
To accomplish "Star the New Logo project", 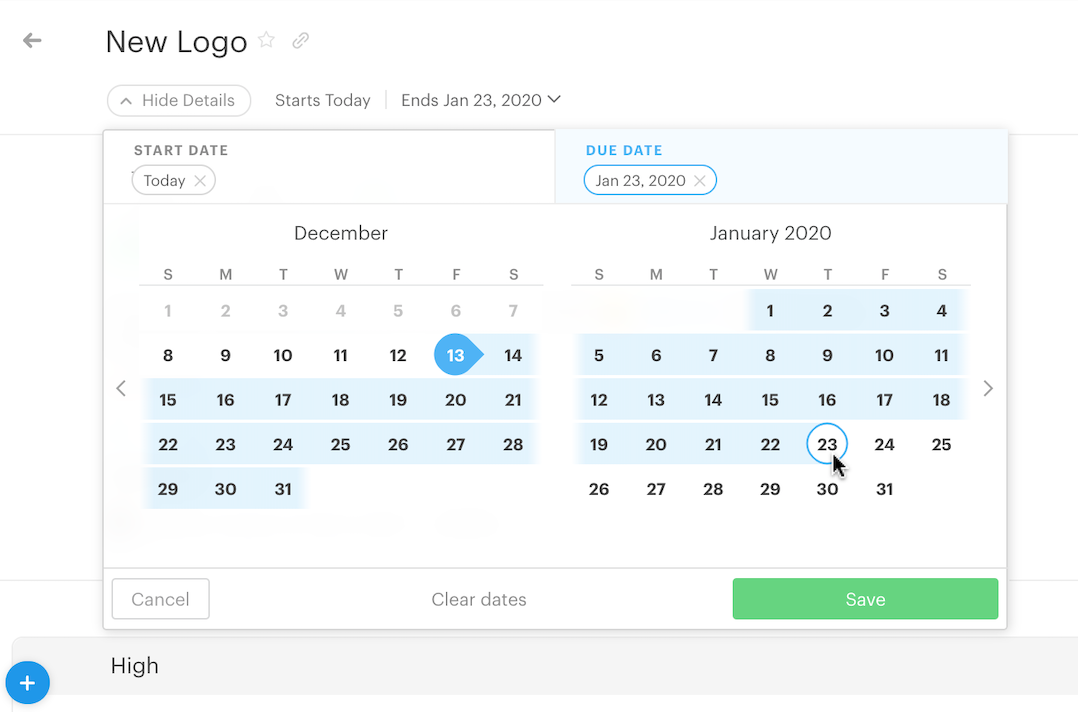I will (x=267, y=40).
